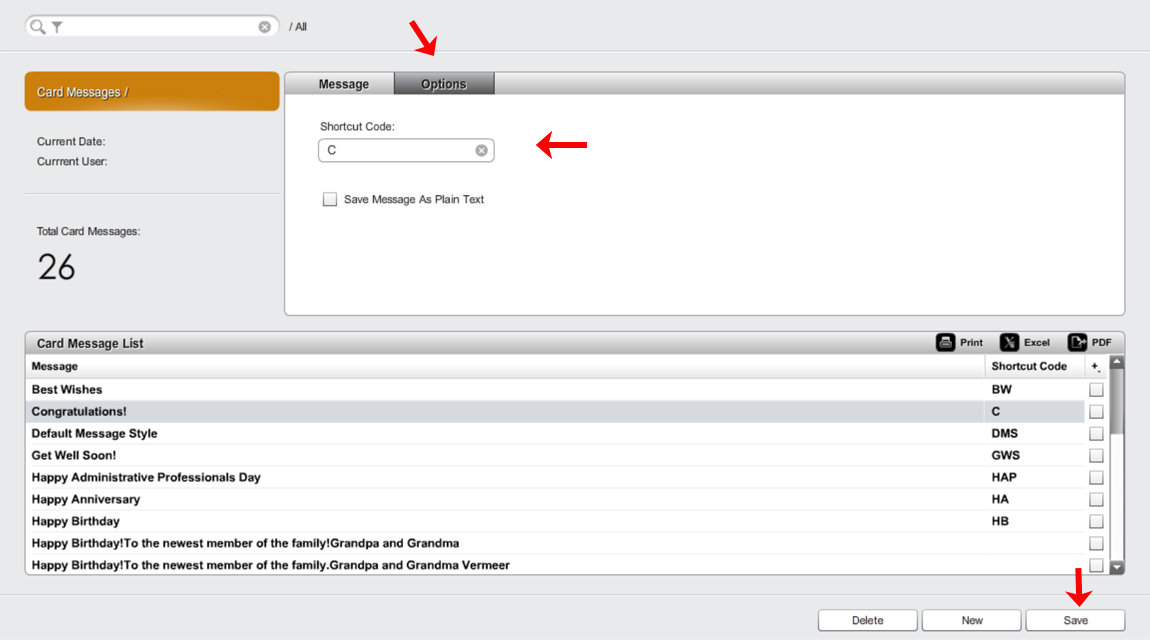Click into the Shortcut Code input field
1150x640 pixels.
tap(397, 150)
